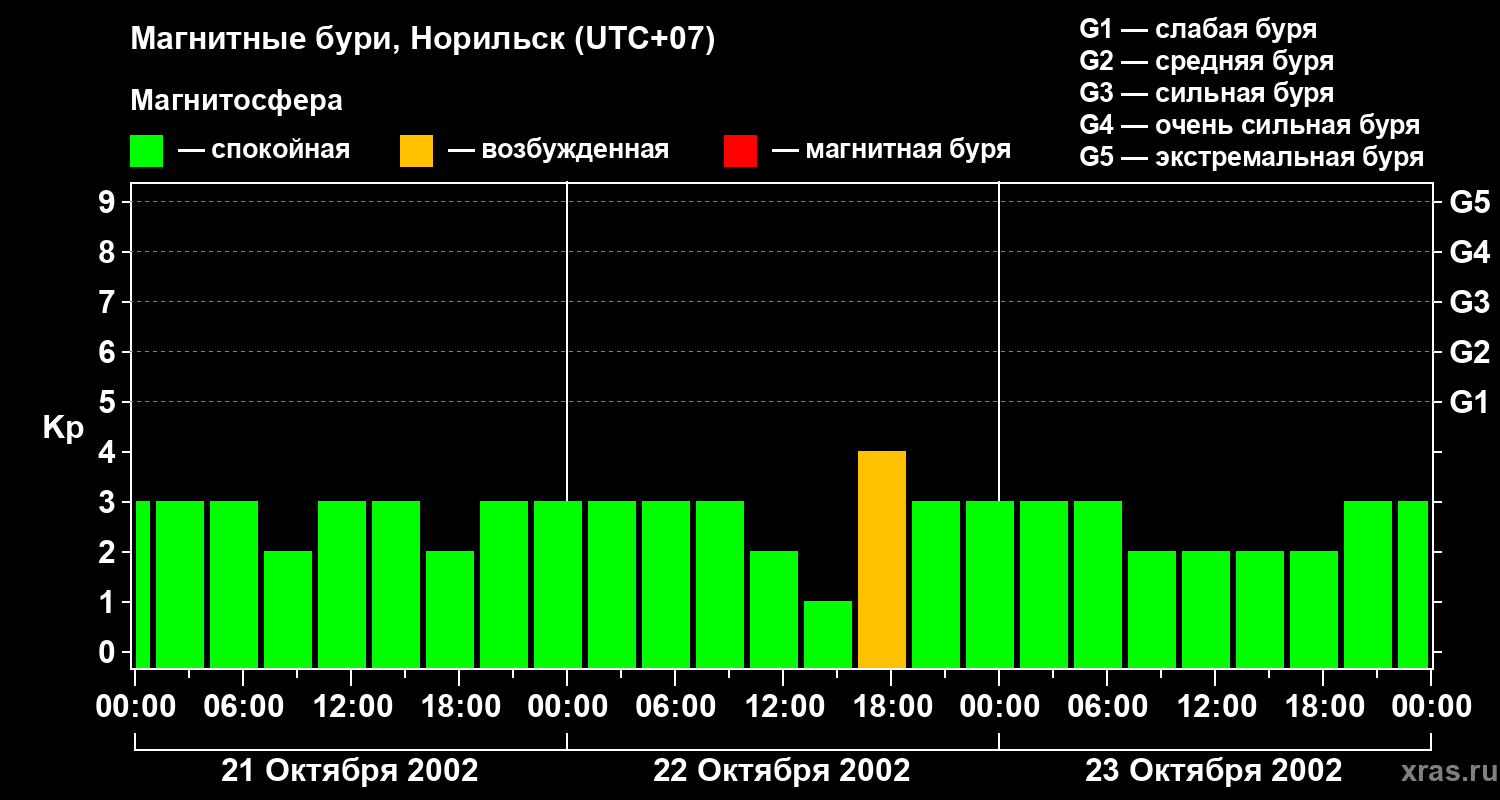This screenshot has width=1500, height=800.
Task: Select the Kp 2 bar at noon 22 October
Action: coord(774,610)
